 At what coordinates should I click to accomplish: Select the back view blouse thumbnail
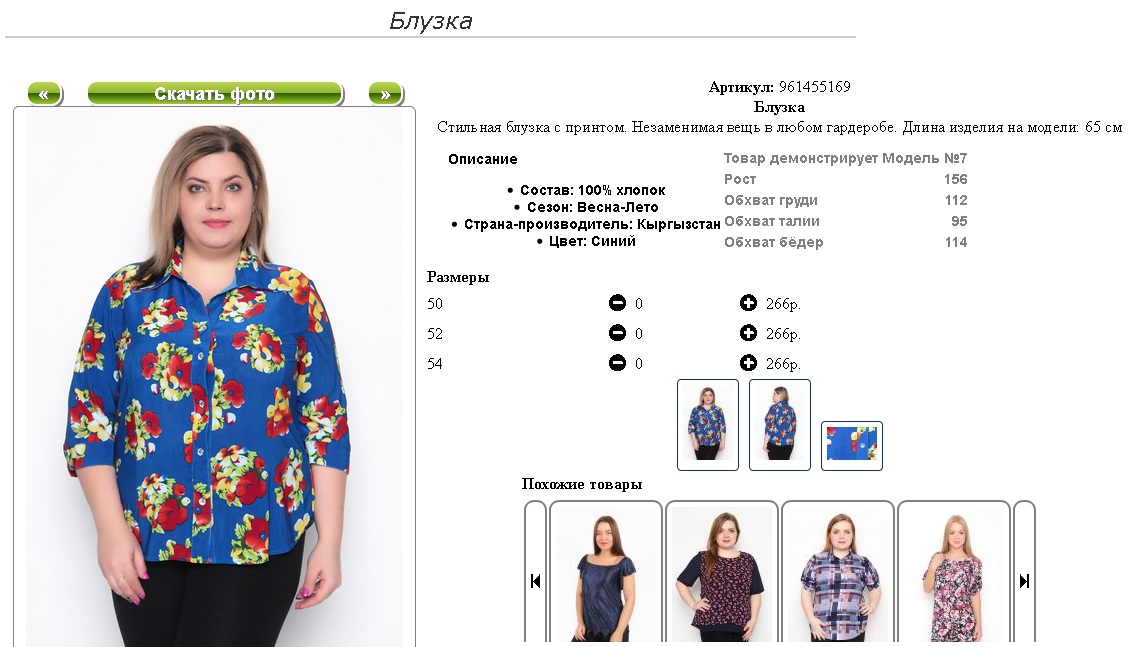[780, 425]
